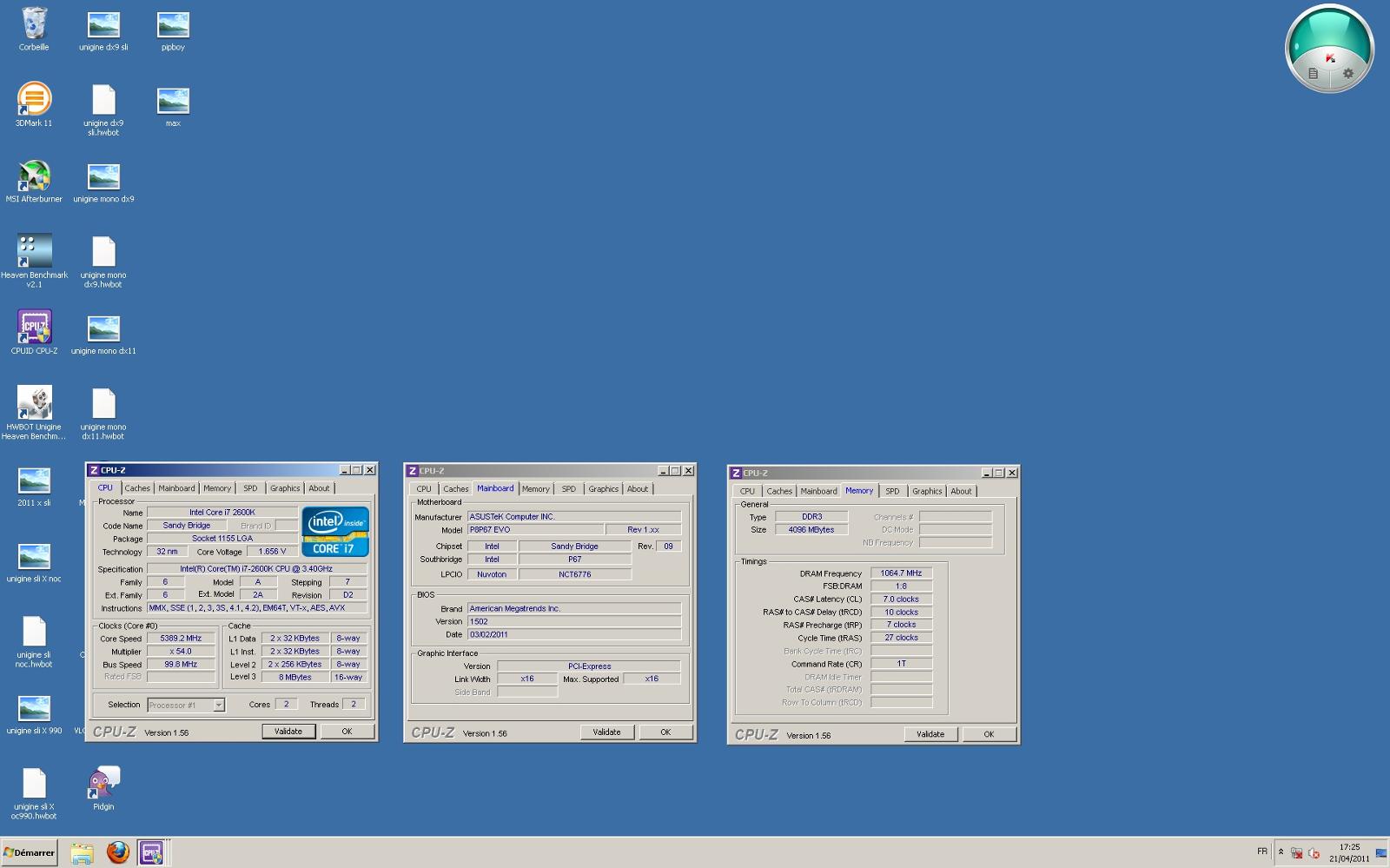Select the unigine mono dx11 image file
The image size is (1390, 868).
[x=103, y=333]
